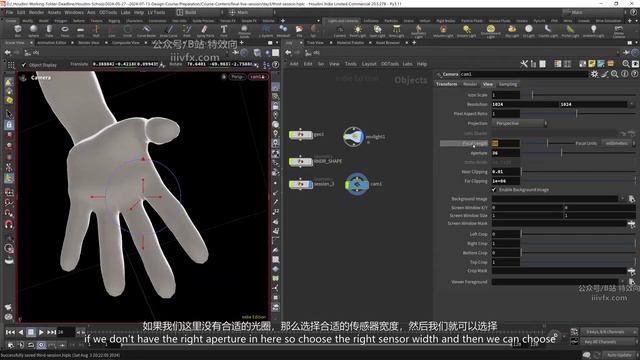Switch to the Sampling tab
The height and width of the screenshot is (360, 640).
[508, 84]
